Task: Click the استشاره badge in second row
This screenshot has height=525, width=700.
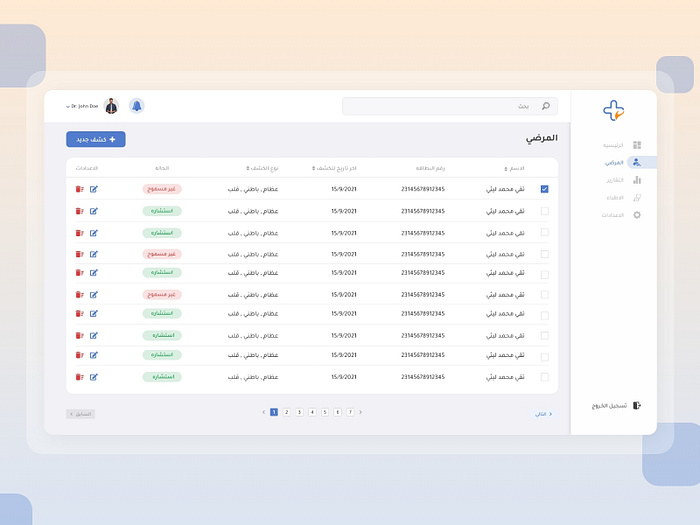Action: (162, 211)
